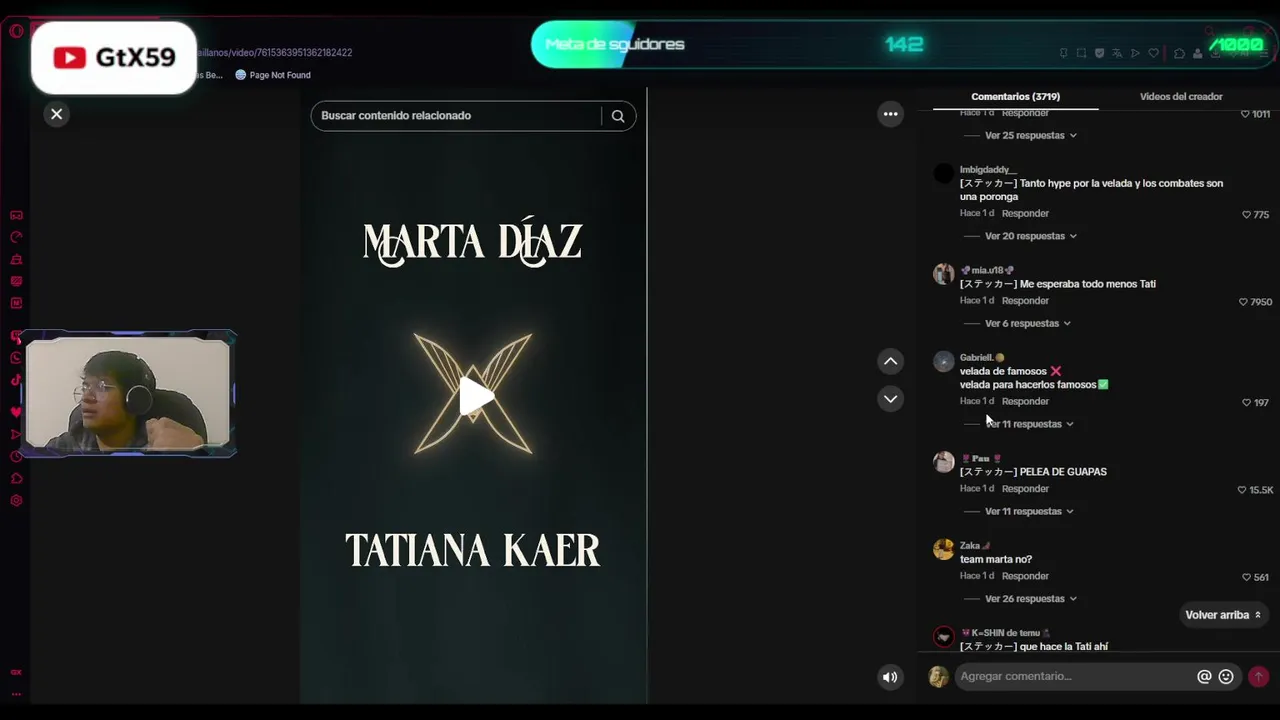Expand Ver 20 respuestas under Imbigdaddy's comment
This screenshot has width=1280, height=720.
tap(1031, 236)
